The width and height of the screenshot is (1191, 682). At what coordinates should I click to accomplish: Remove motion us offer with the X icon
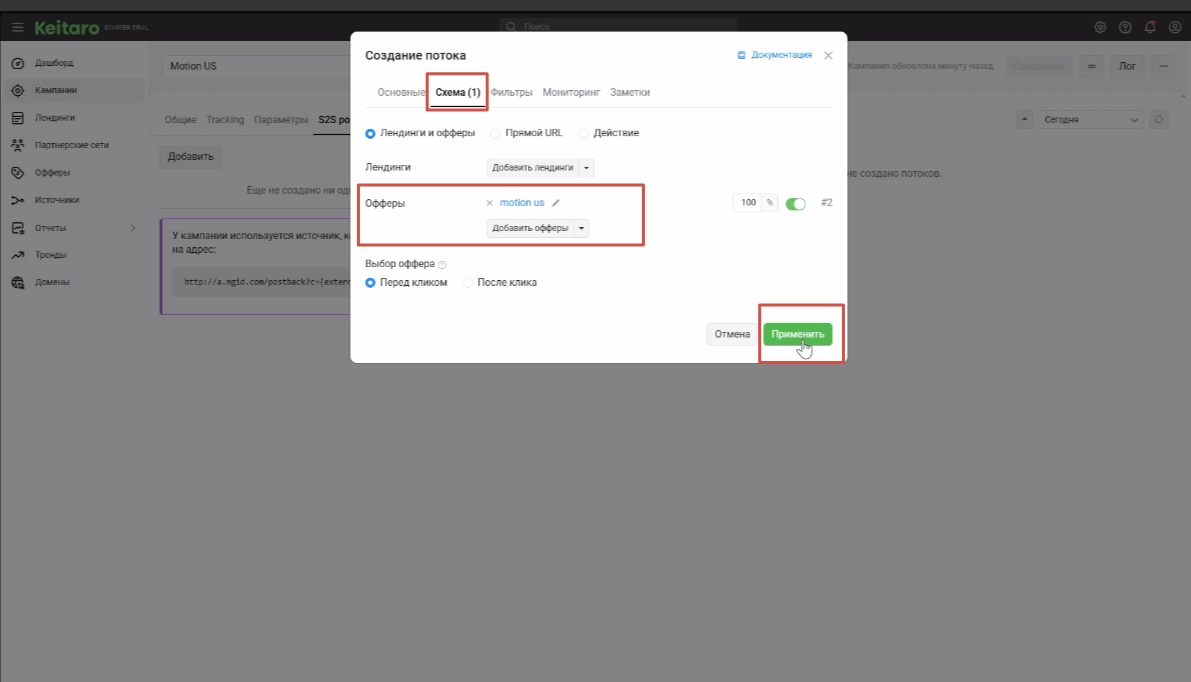pyautogui.click(x=489, y=203)
